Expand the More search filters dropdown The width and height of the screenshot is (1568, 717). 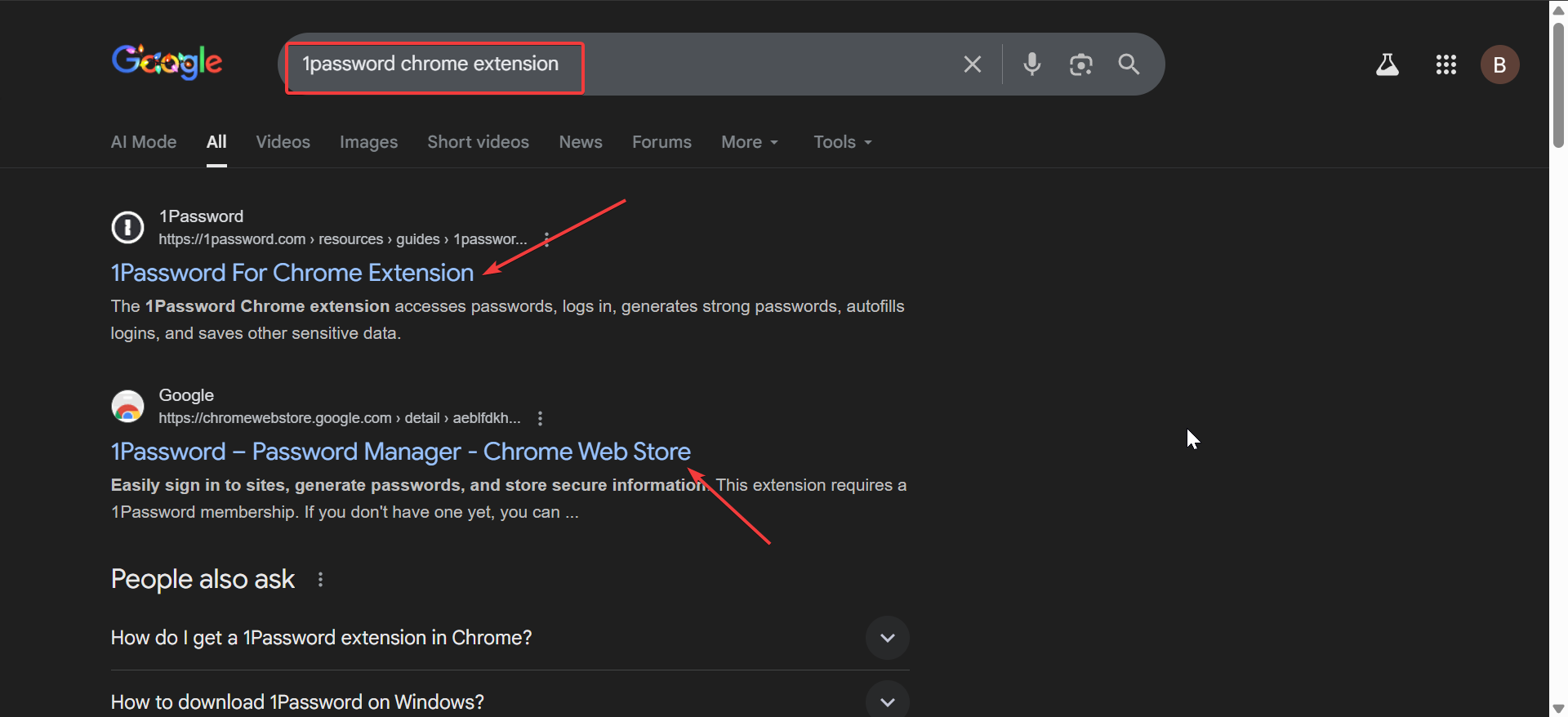pos(749,142)
